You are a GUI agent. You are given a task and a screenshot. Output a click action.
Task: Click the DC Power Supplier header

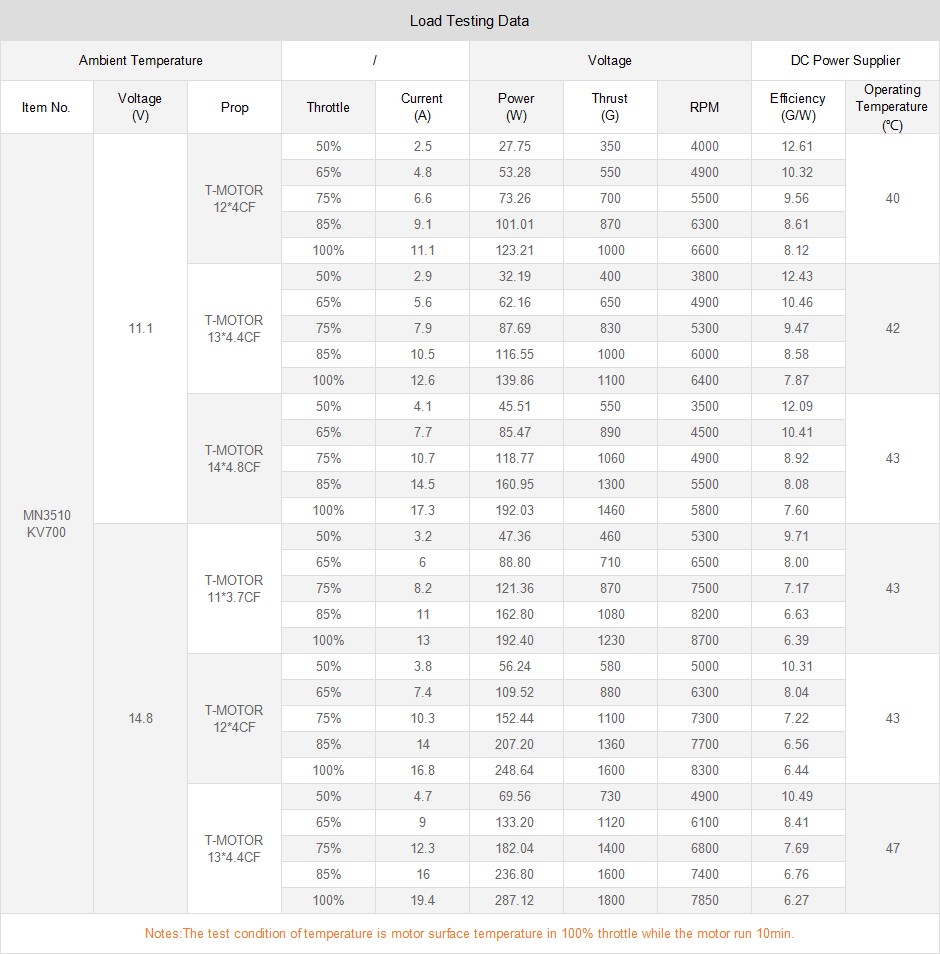tap(845, 61)
